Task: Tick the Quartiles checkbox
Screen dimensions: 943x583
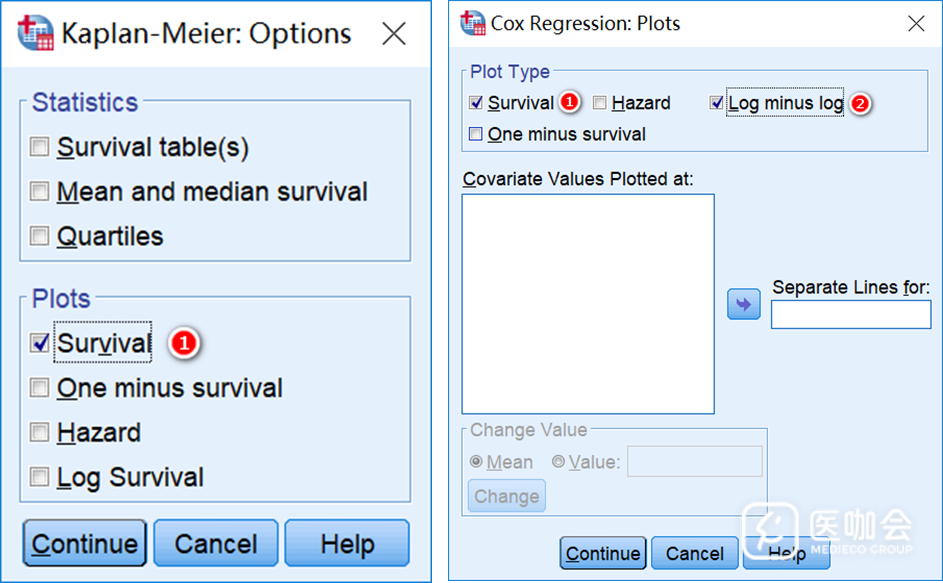Action: [40, 237]
